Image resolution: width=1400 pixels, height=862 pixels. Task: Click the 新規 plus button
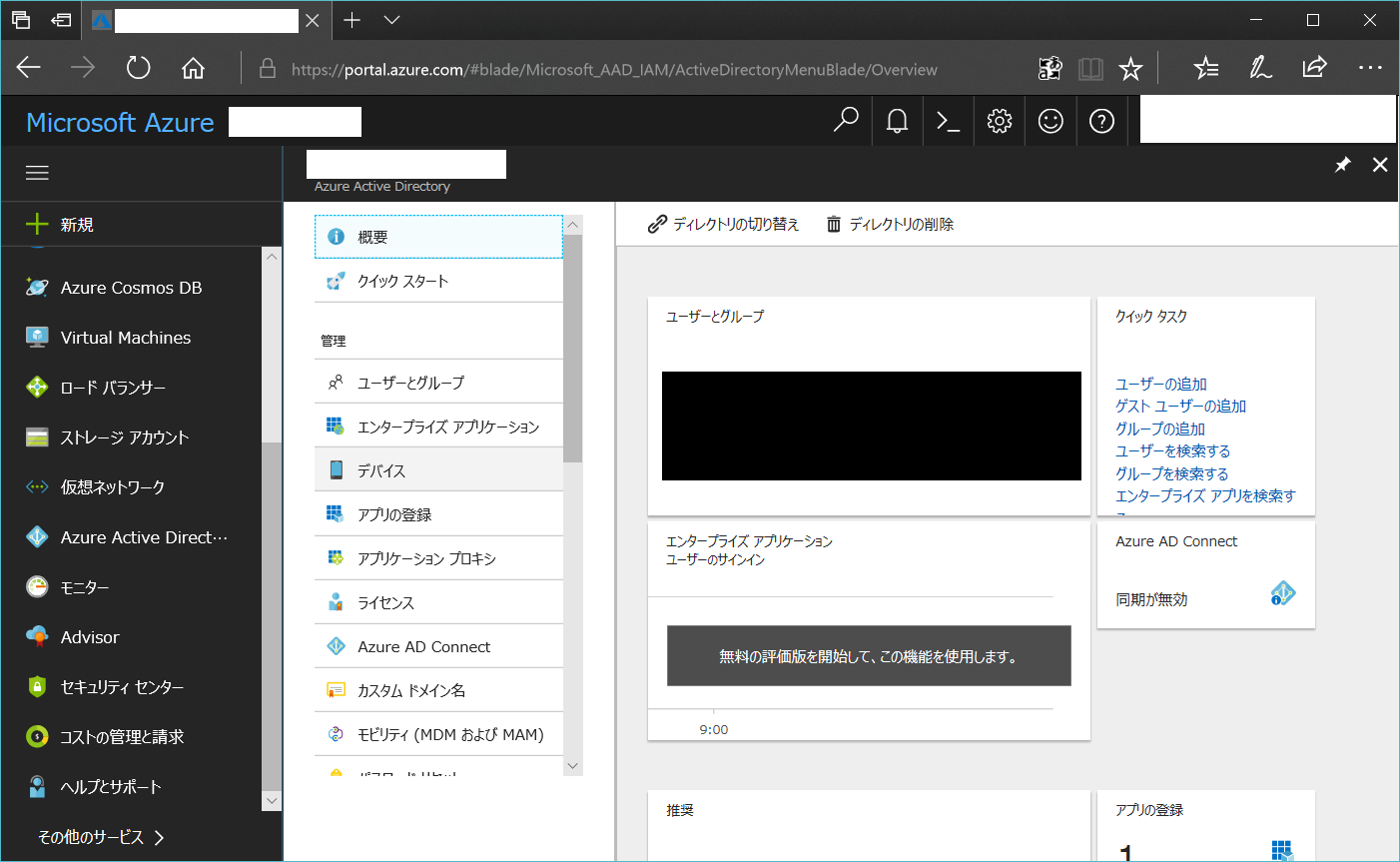[37, 224]
